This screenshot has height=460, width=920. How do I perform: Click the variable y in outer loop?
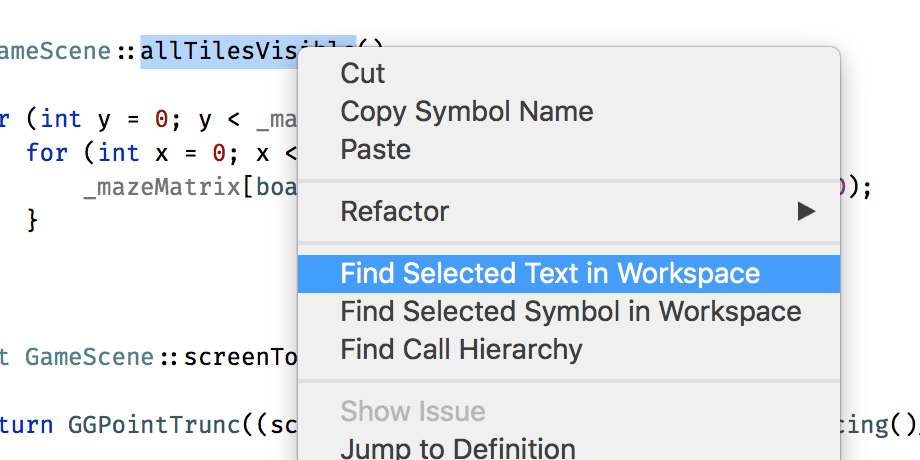[x=104, y=120]
